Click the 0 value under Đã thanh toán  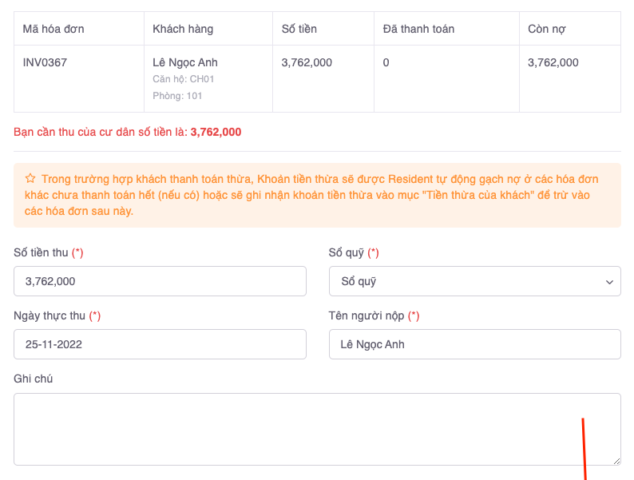[386, 62]
